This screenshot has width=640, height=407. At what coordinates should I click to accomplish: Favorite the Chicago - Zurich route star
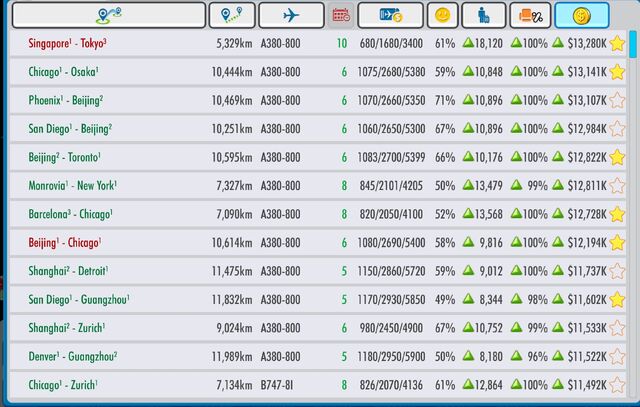[617, 385]
